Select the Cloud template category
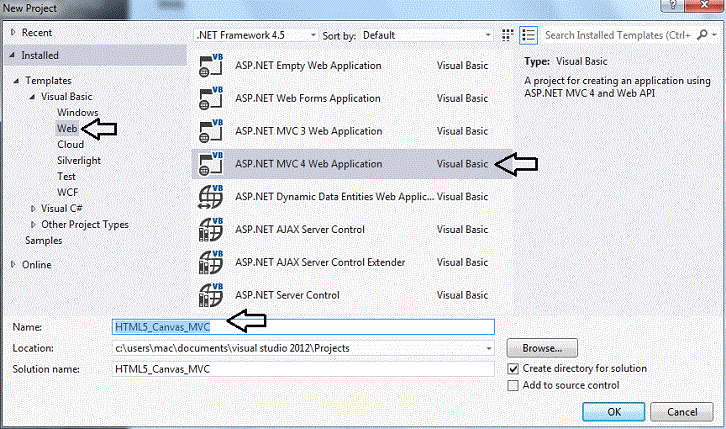The width and height of the screenshot is (726, 429). coord(70,144)
